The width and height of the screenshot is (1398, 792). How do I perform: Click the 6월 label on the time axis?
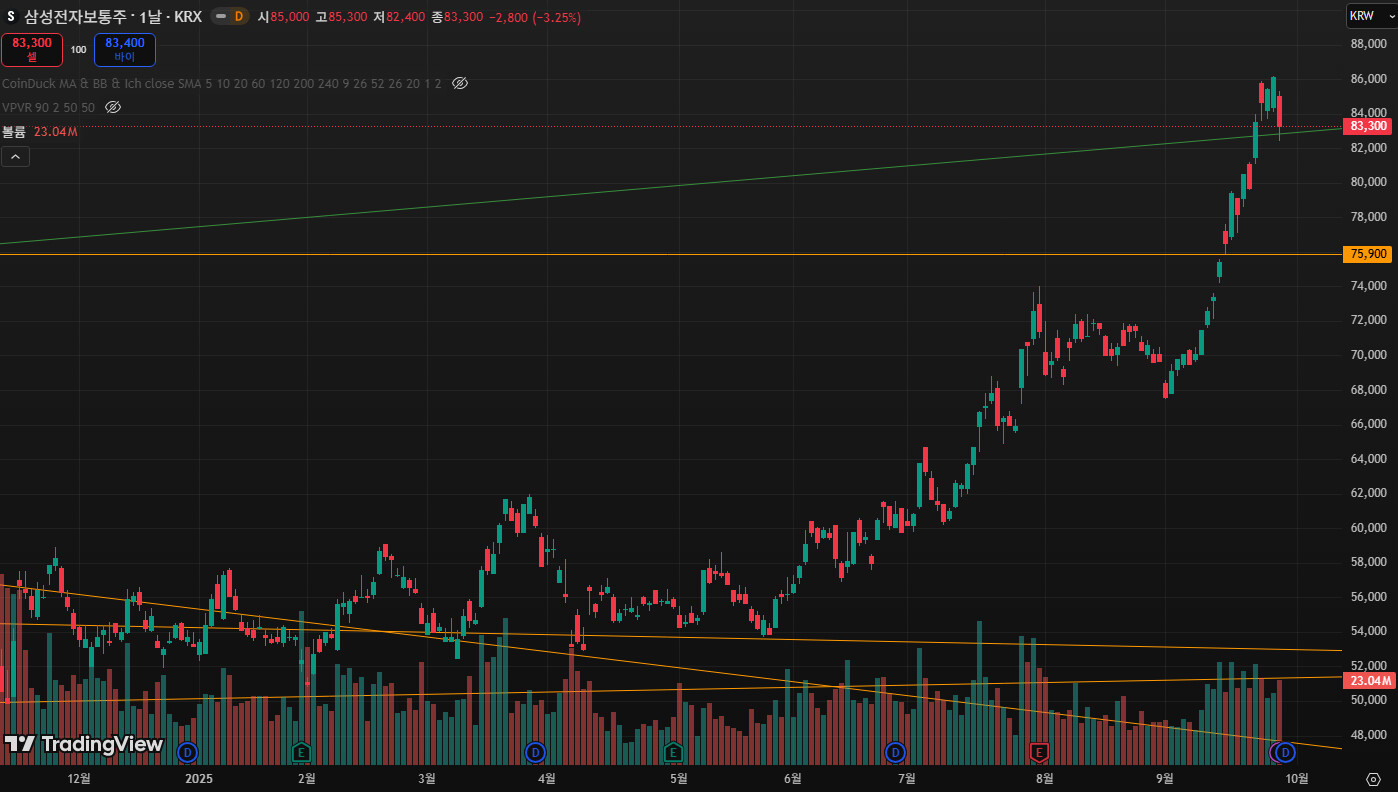(x=793, y=778)
